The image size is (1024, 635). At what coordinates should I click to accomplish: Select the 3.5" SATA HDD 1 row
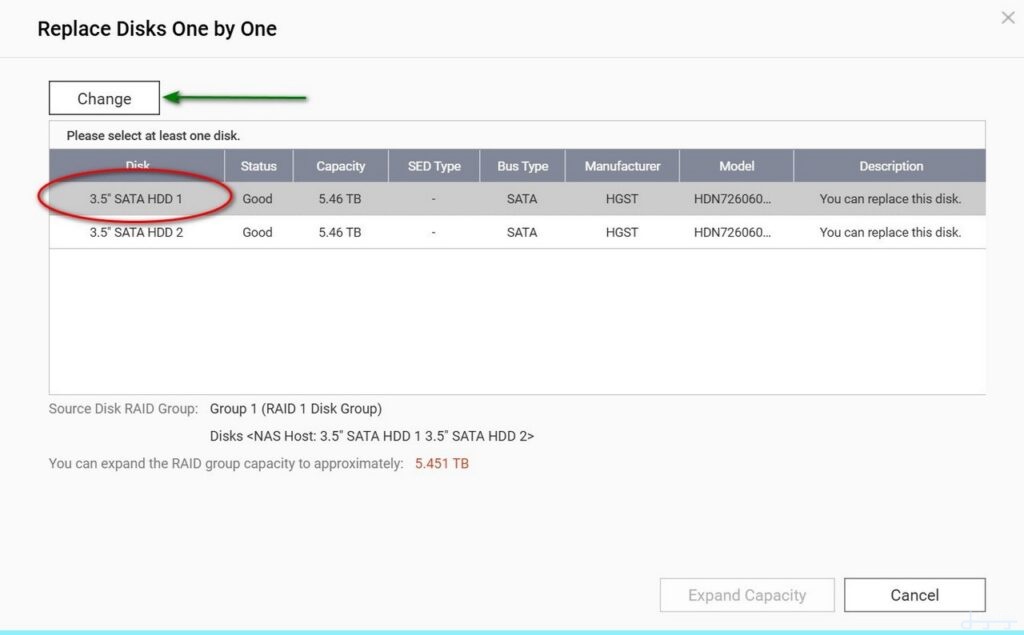click(x=136, y=199)
